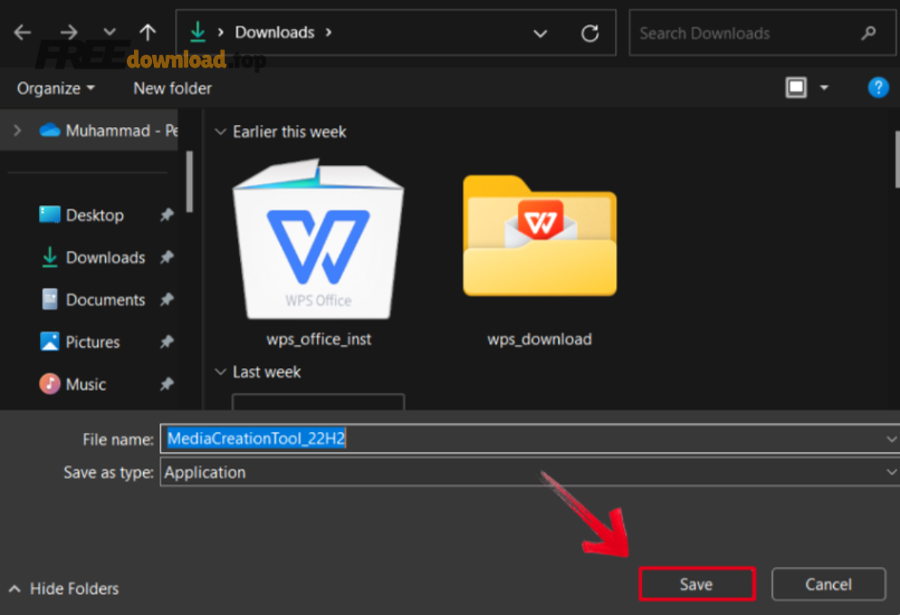Open Desktop in the navigation pane

(x=81, y=215)
